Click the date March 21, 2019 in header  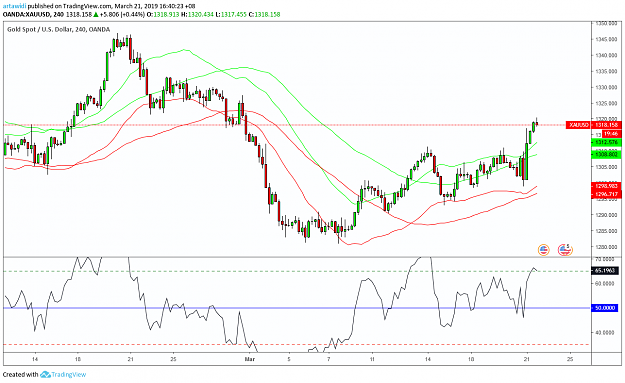135,6
